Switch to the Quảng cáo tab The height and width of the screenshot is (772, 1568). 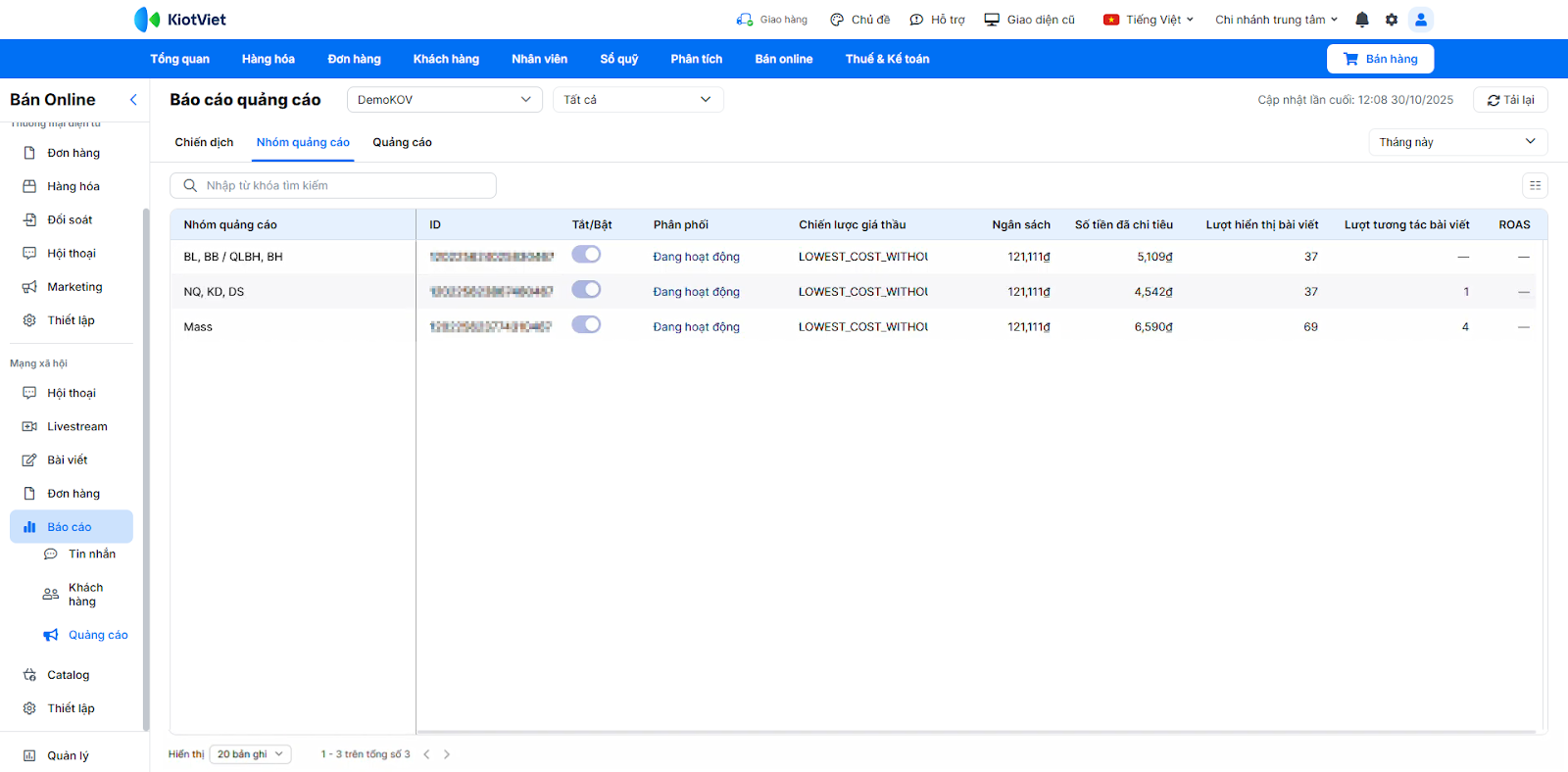point(402,143)
